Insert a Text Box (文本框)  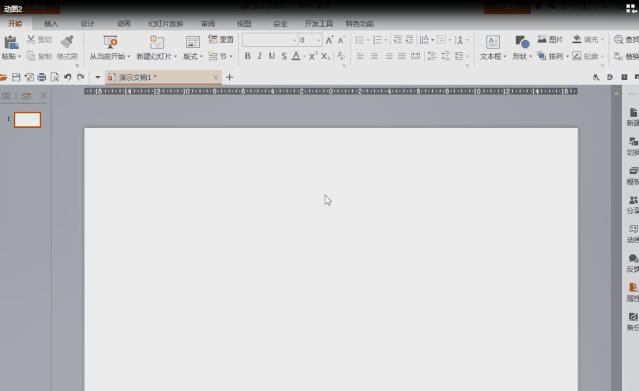click(x=493, y=42)
